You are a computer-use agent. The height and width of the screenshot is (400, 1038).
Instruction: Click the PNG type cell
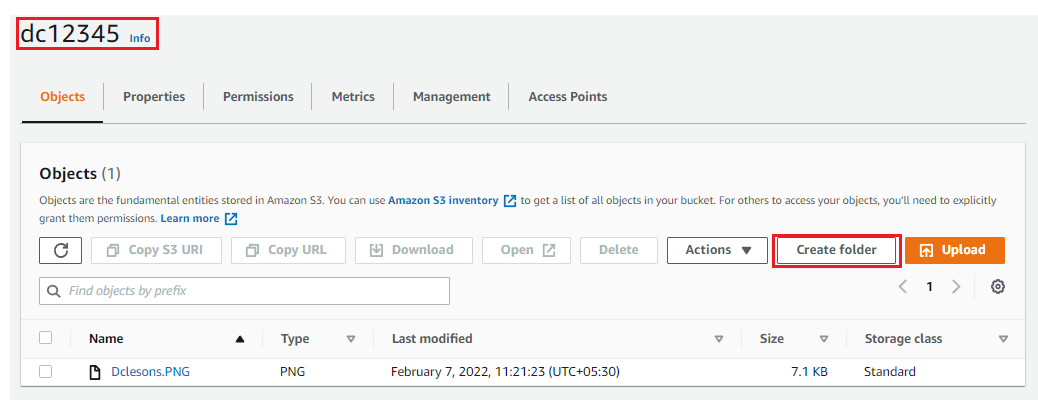point(293,372)
